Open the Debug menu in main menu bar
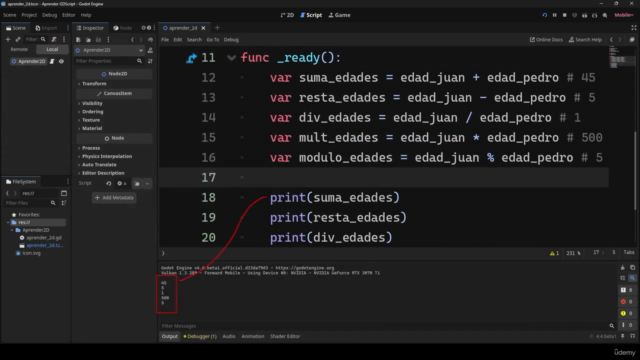The image size is (640, 360). 49,15
